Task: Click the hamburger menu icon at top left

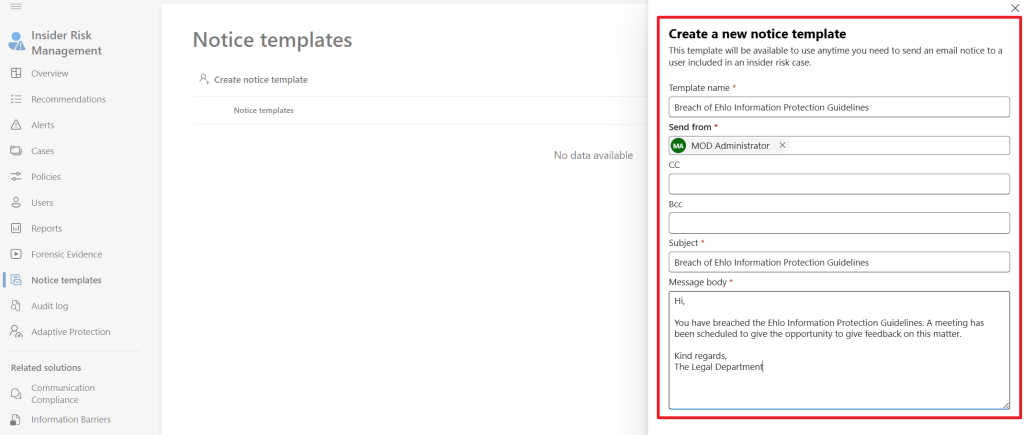Action: click(15, 6)
